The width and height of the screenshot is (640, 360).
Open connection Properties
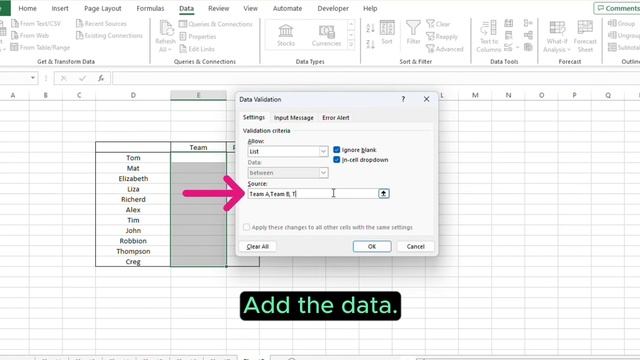(198, 36)
